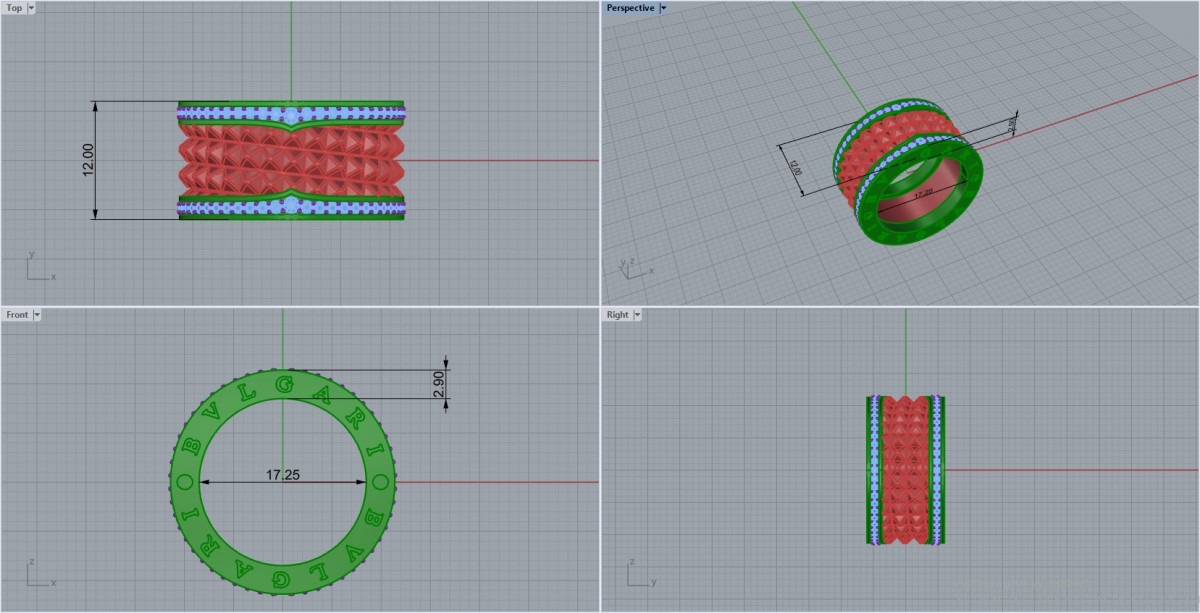Select the 12.00 dimension text in Top view
The height and width of the screenshot is (613, 1200).
88,160
